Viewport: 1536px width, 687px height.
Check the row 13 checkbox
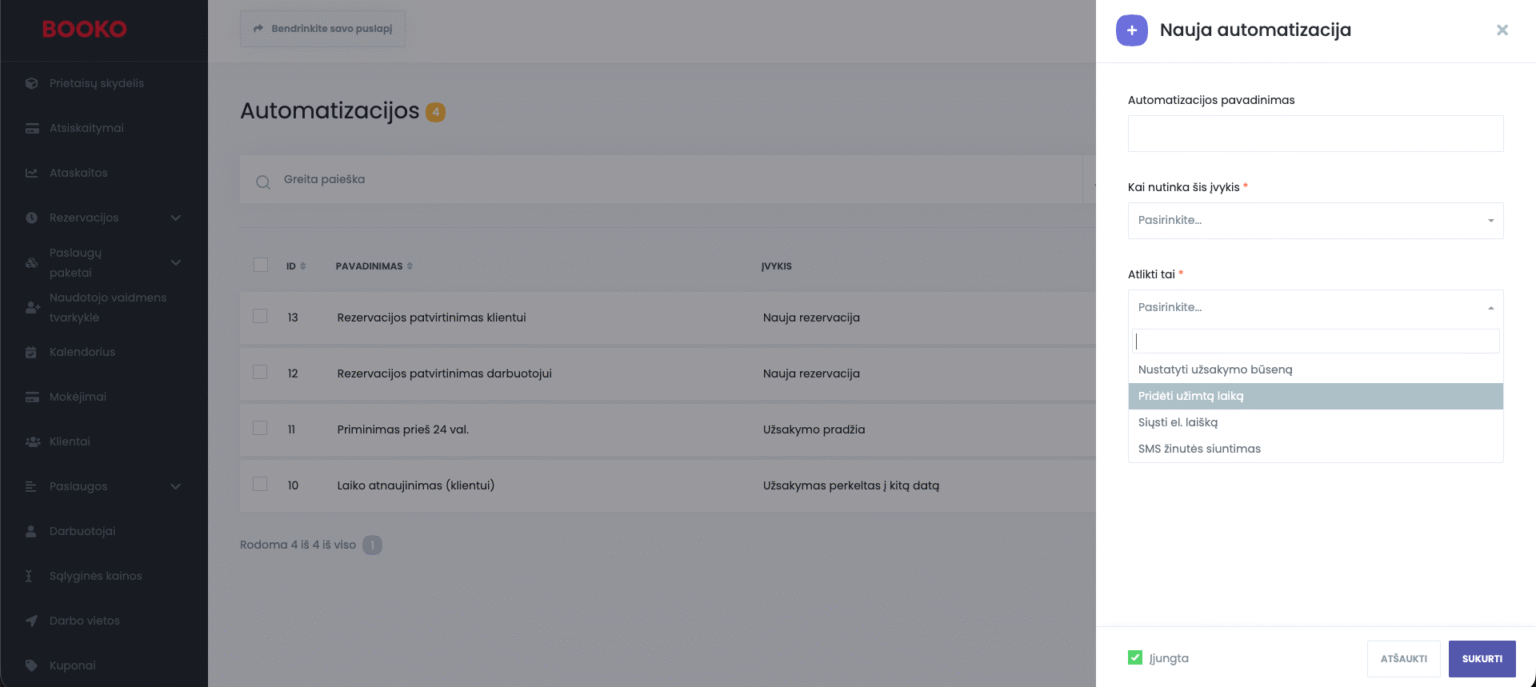point(260,316)
